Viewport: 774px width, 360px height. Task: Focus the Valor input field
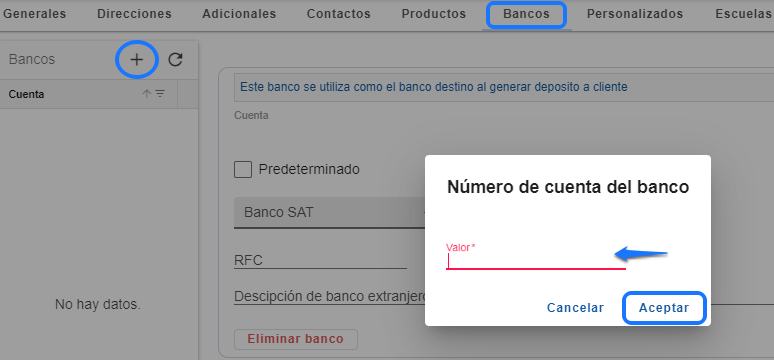pos(536,260)
